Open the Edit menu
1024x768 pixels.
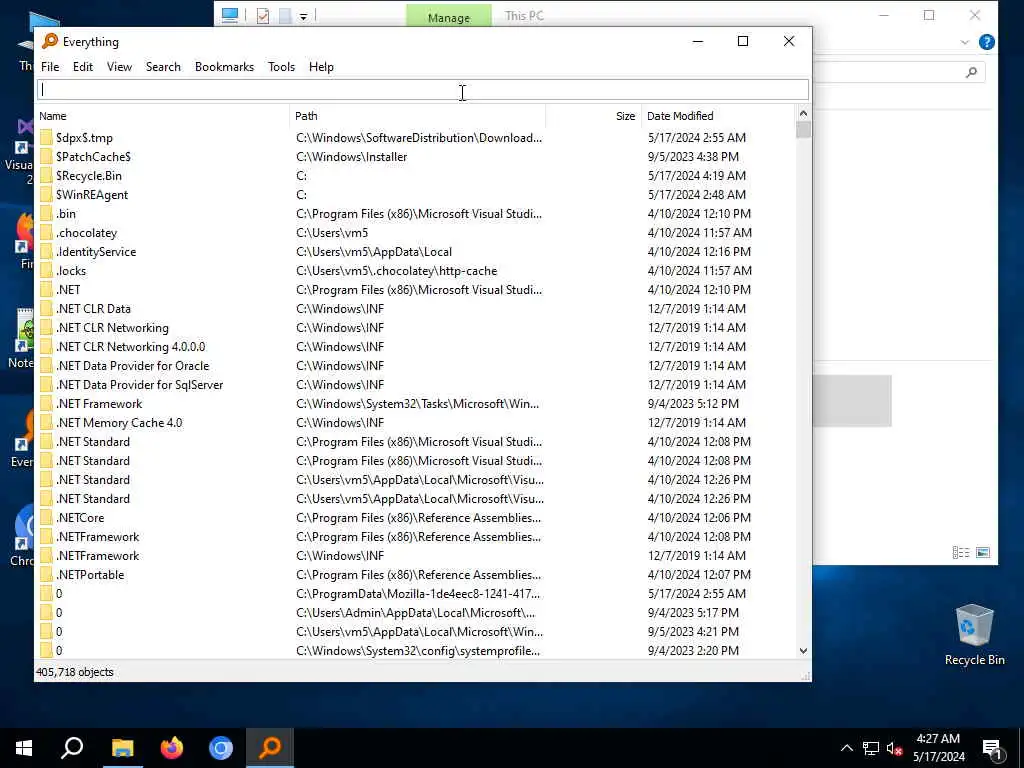(x=83, y=67)
